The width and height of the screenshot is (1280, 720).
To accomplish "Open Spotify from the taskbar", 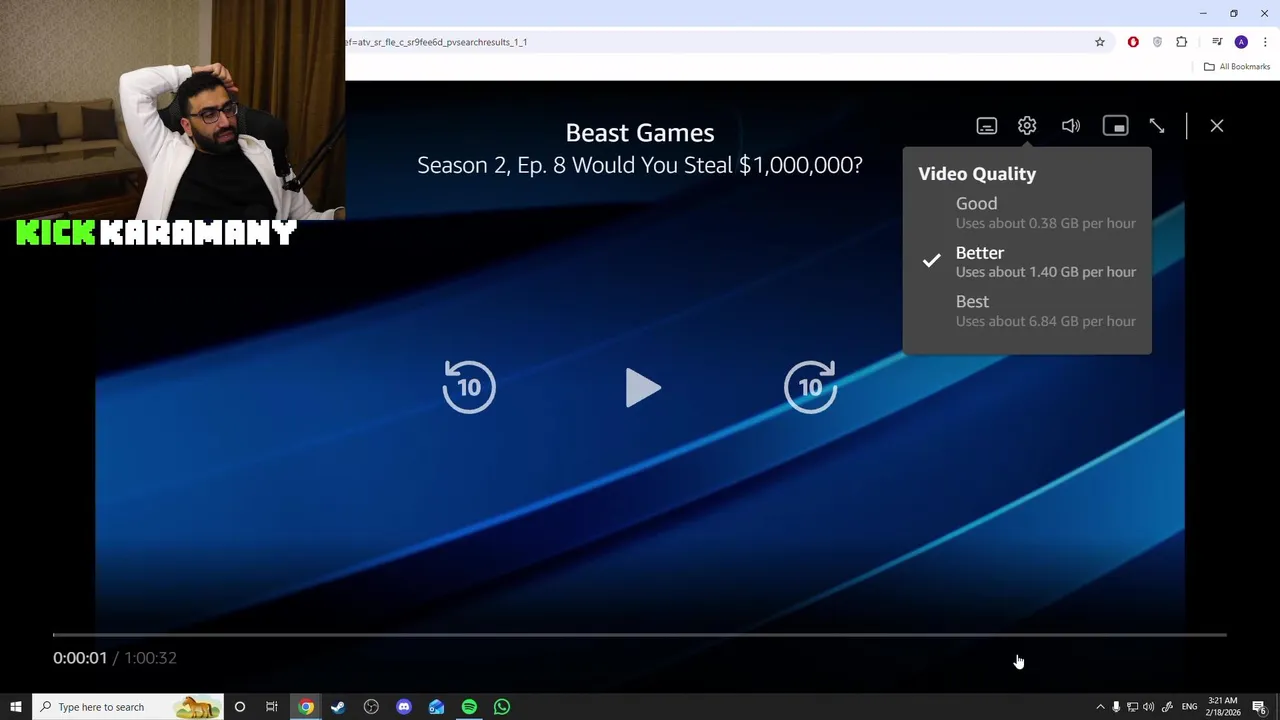I will click(x=469, y=707).
